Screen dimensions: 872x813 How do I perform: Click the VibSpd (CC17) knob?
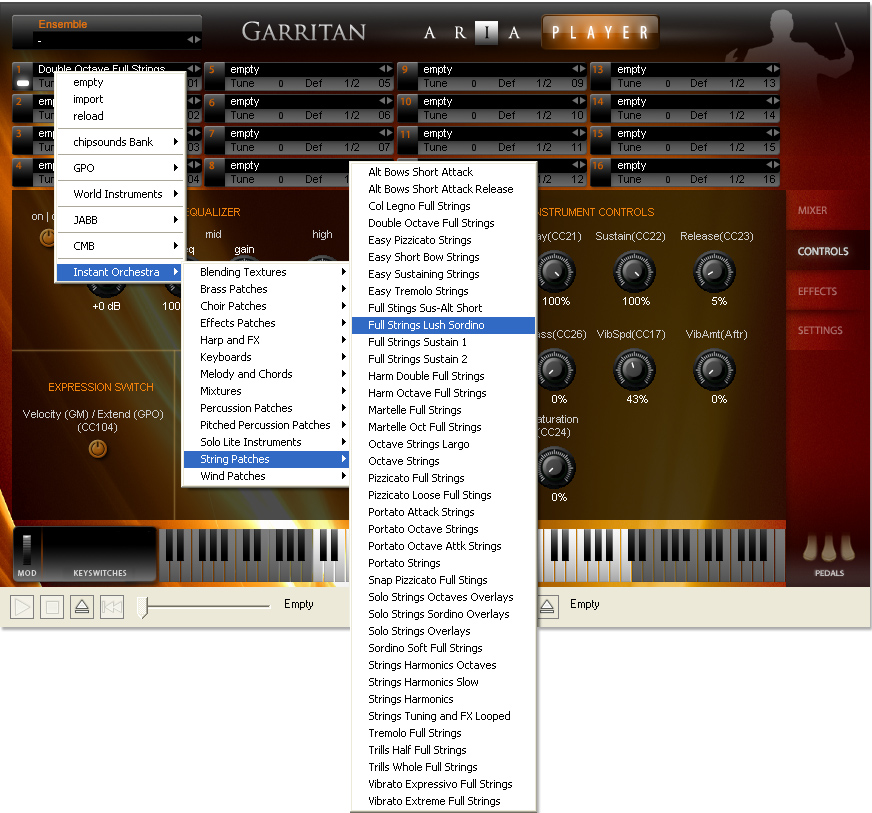tap(632, 370)
